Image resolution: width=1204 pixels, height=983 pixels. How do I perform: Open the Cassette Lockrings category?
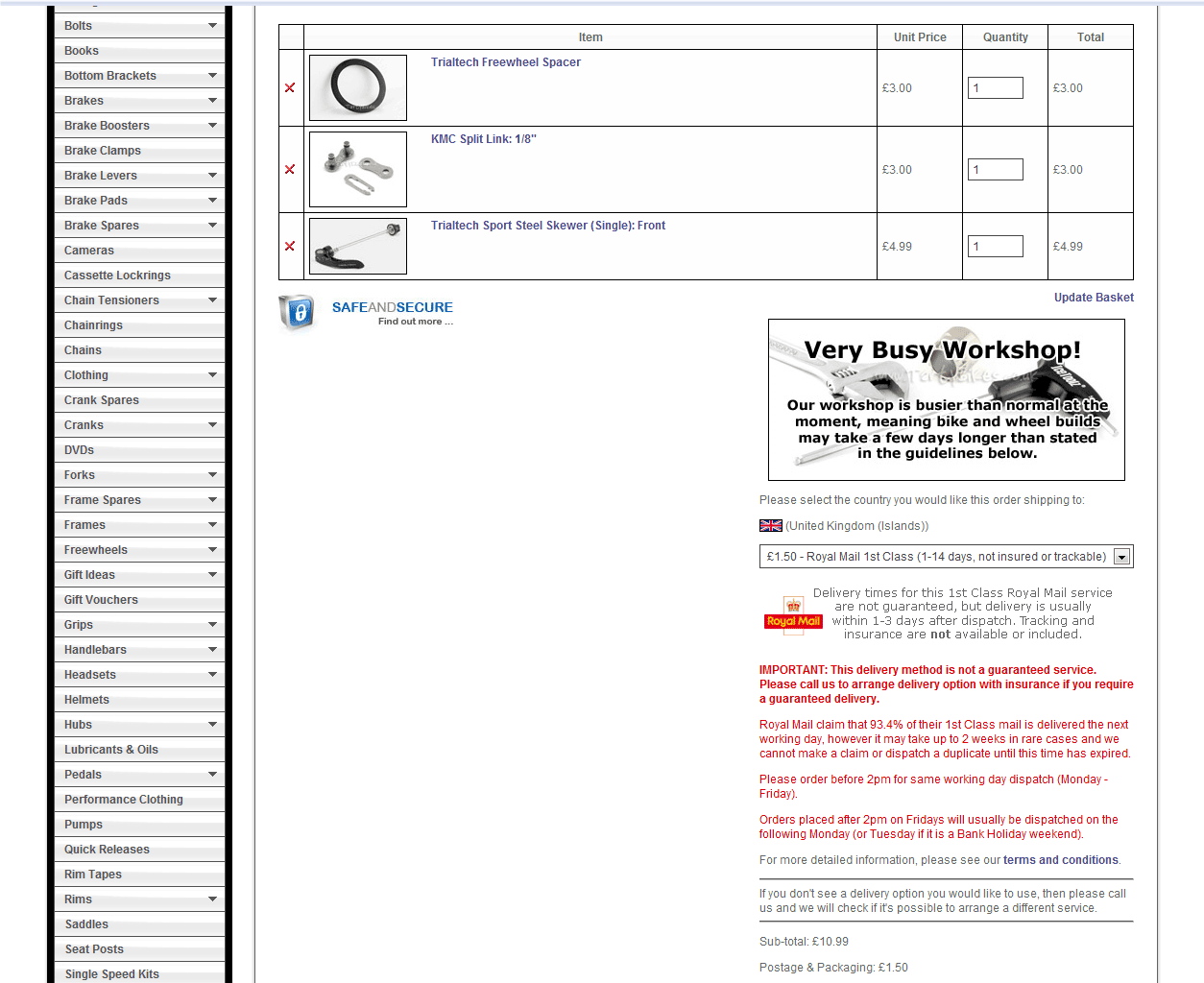click(140, 276)
